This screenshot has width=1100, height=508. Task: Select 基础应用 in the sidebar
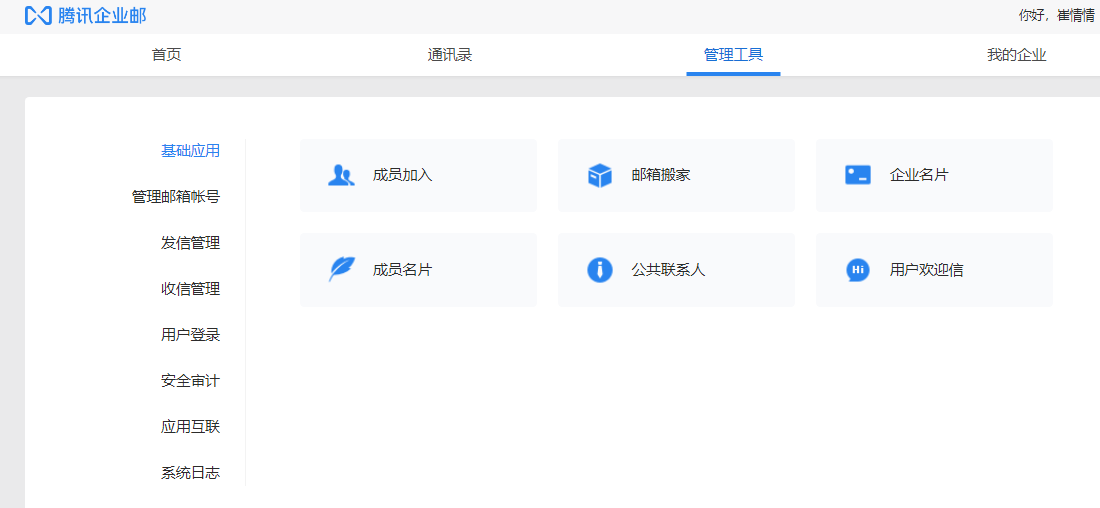click(190, 151)
